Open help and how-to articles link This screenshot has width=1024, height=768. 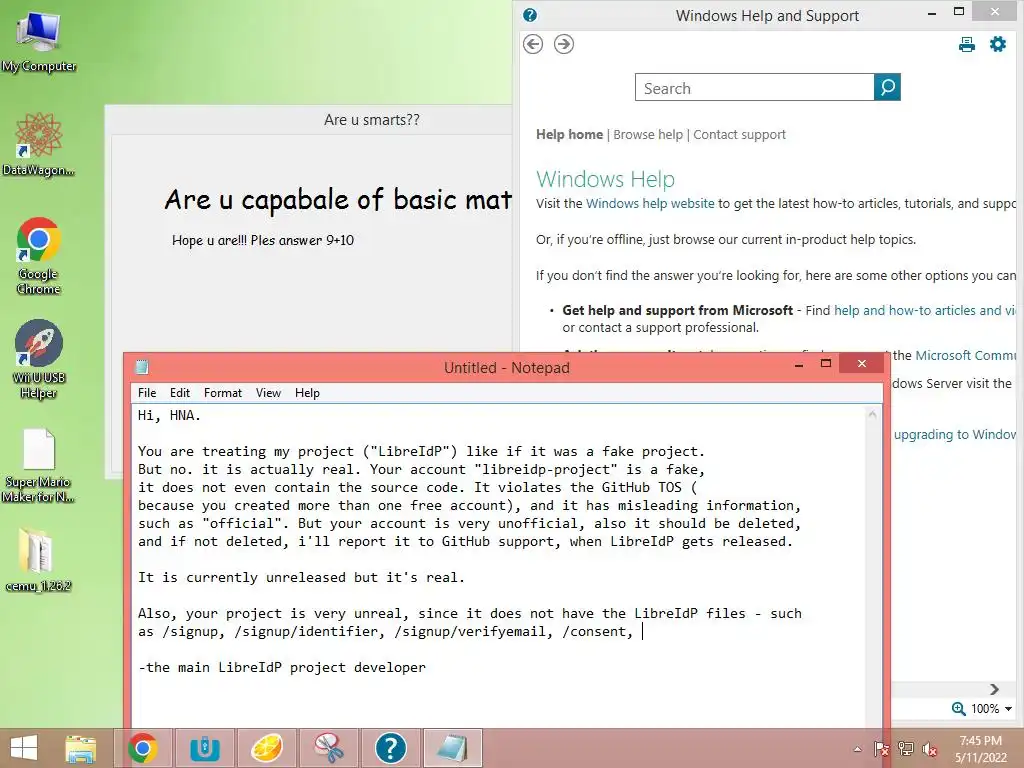coord(924,311)
